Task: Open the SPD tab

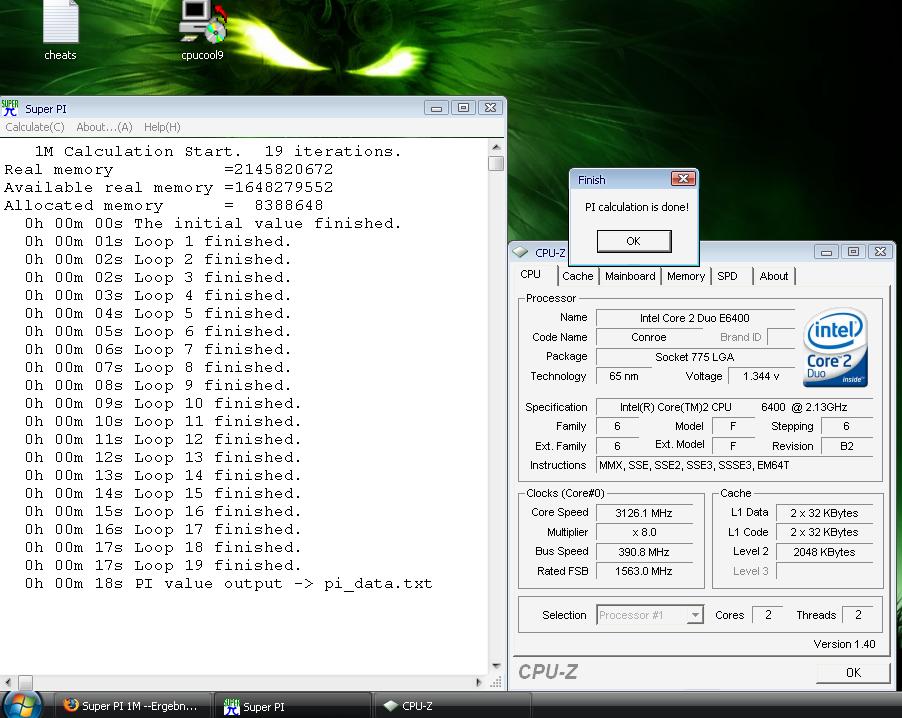Action: tap(727, 276)
